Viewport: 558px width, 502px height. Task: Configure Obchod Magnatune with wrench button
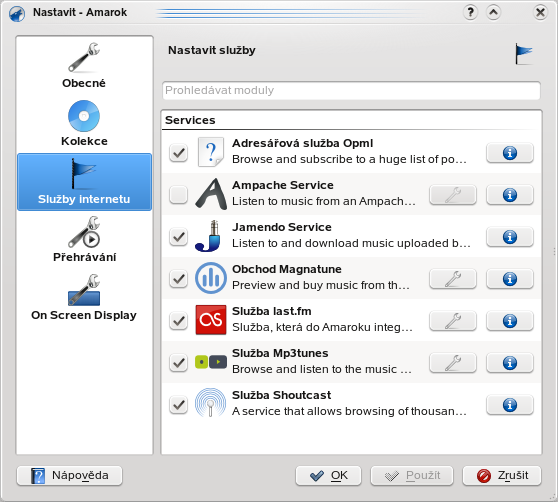[453, 279]
